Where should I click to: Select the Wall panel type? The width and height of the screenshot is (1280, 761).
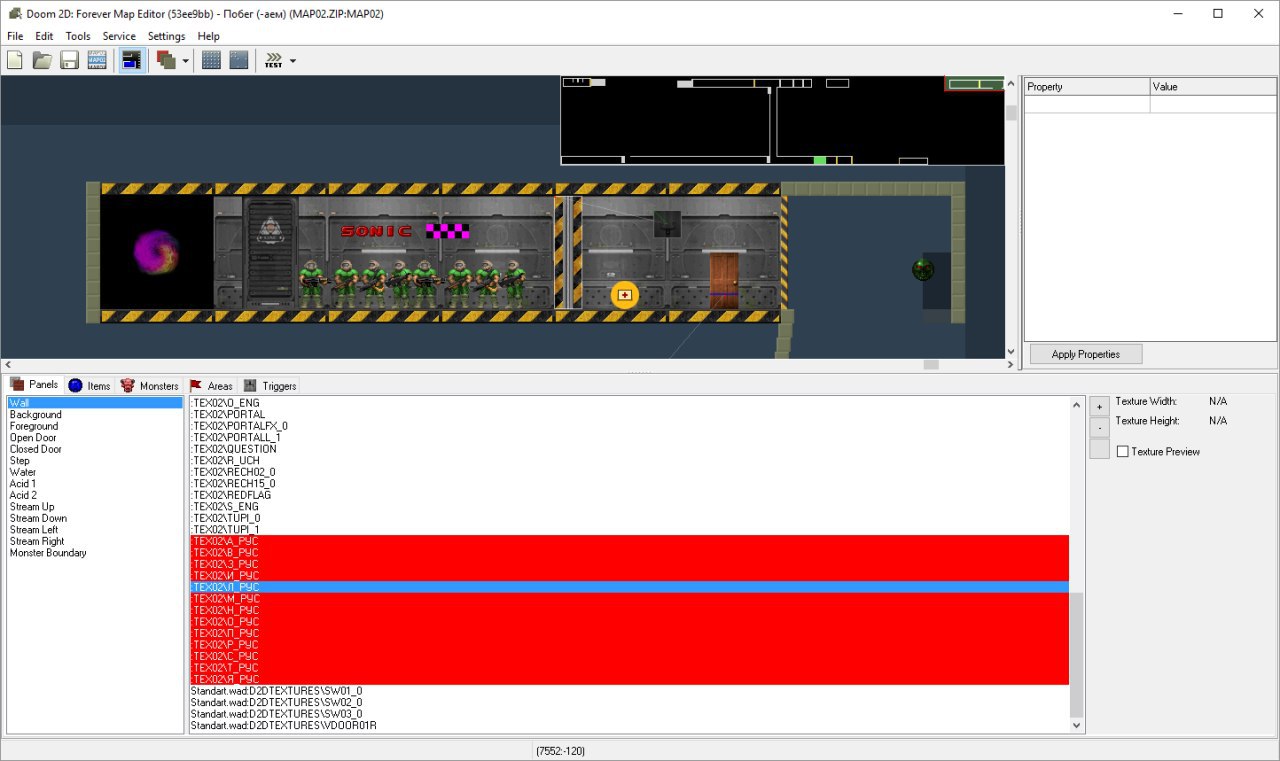[95, 403]
